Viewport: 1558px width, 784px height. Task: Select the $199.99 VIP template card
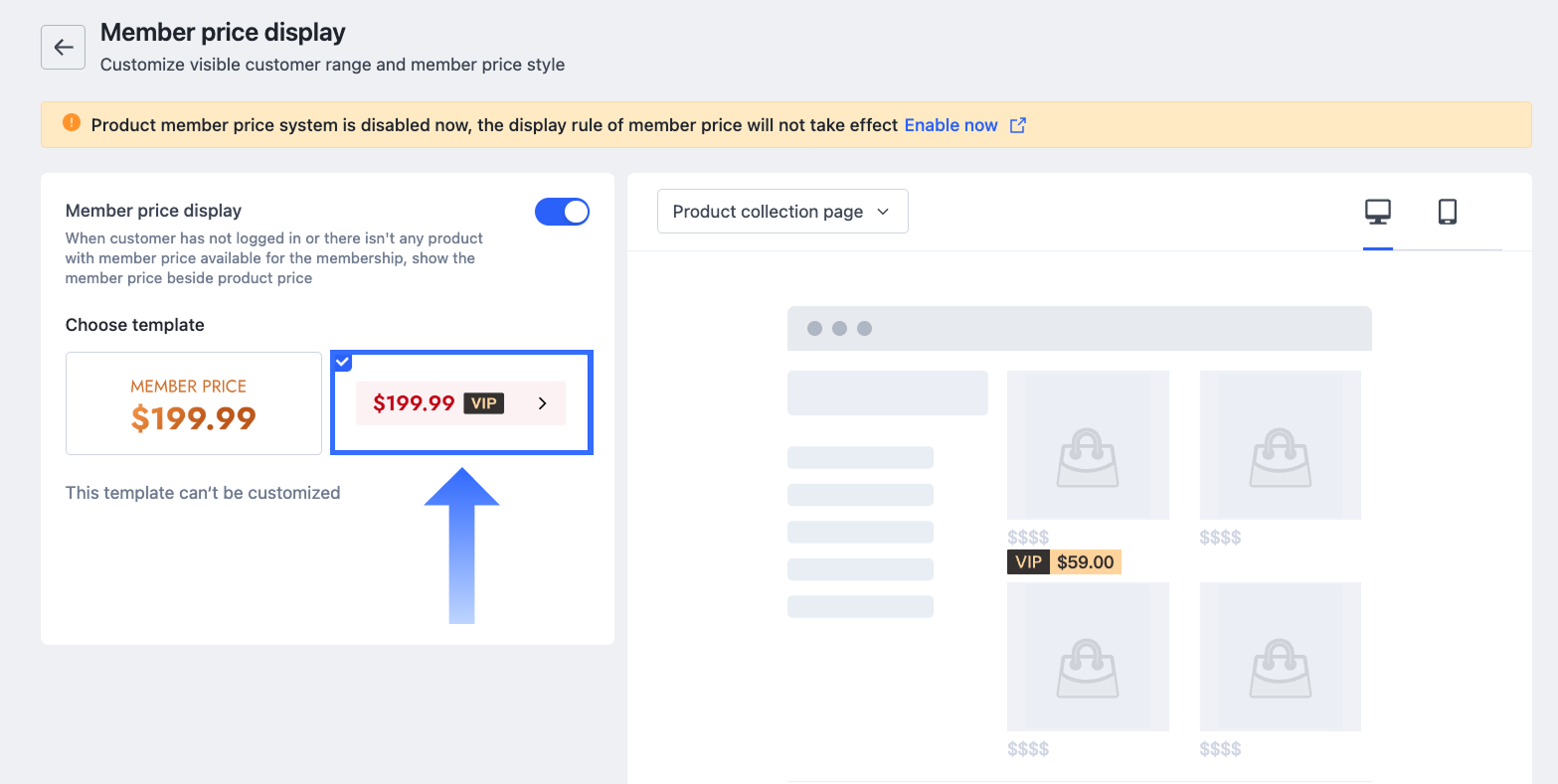[x=462, y=403]
